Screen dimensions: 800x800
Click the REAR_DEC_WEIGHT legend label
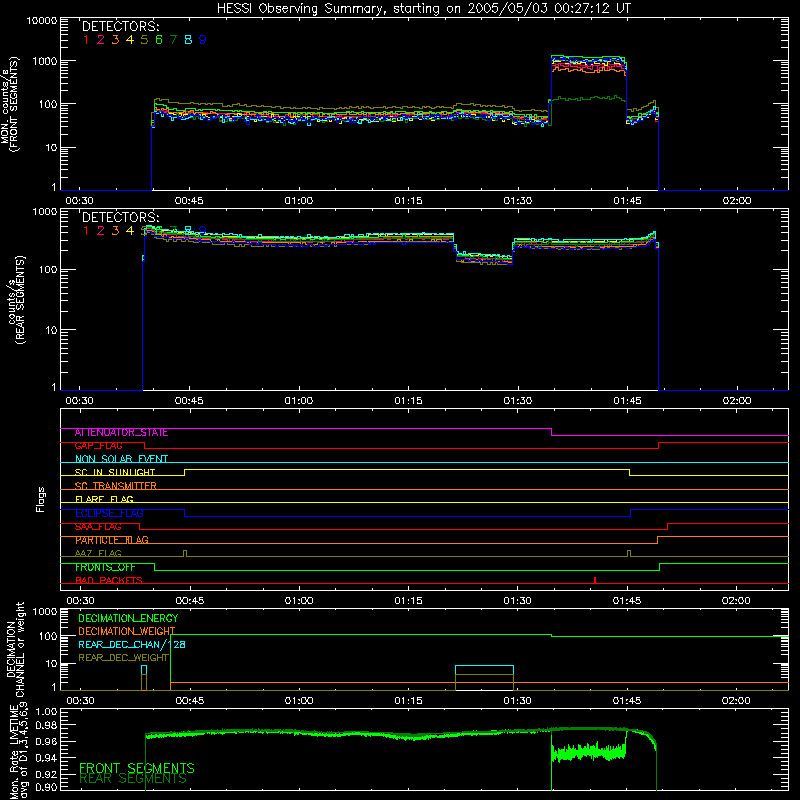pos(123,658)
